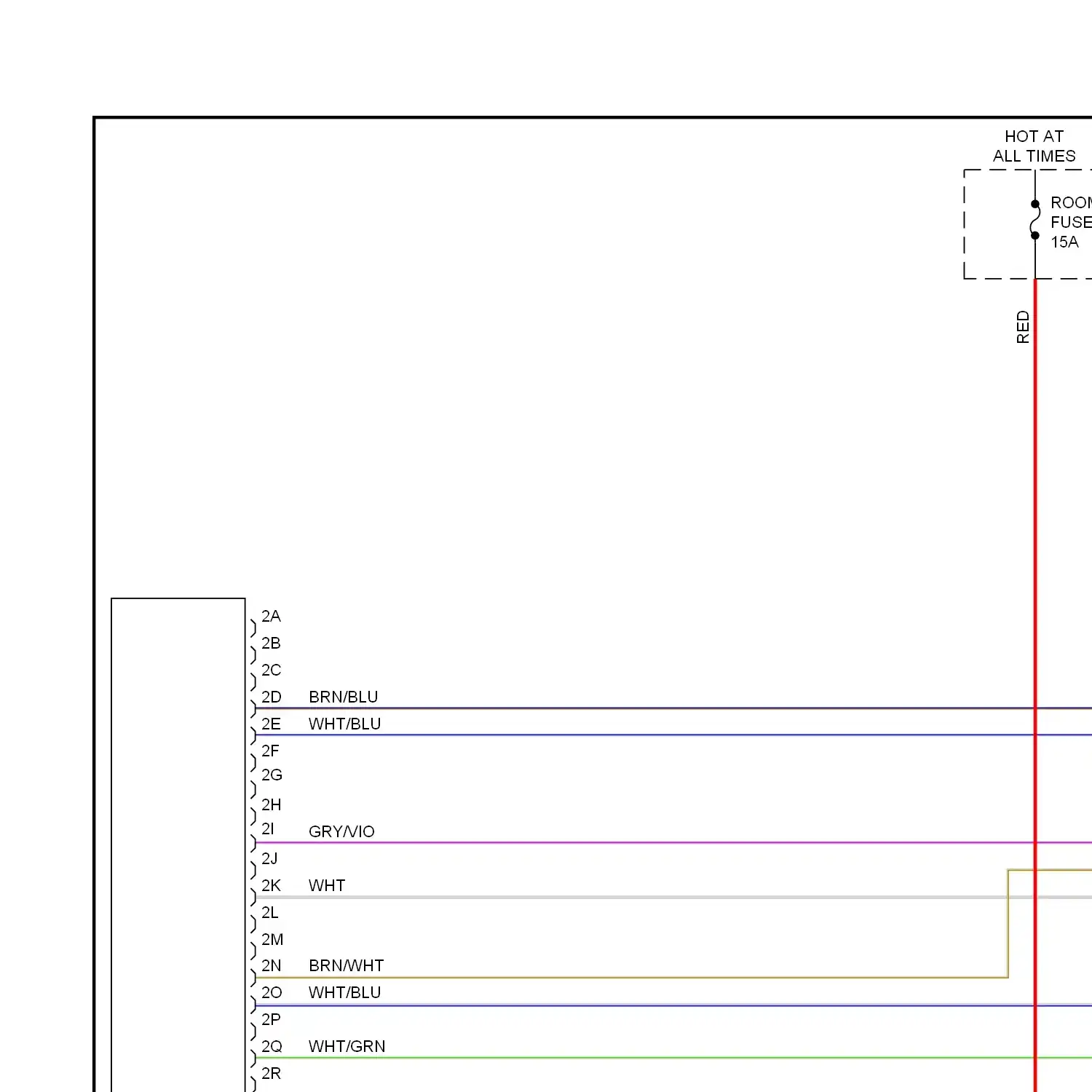Click the WHT/GRN wire color label
This screenshot has height=1092, width=1092.
pos(347,1046)
